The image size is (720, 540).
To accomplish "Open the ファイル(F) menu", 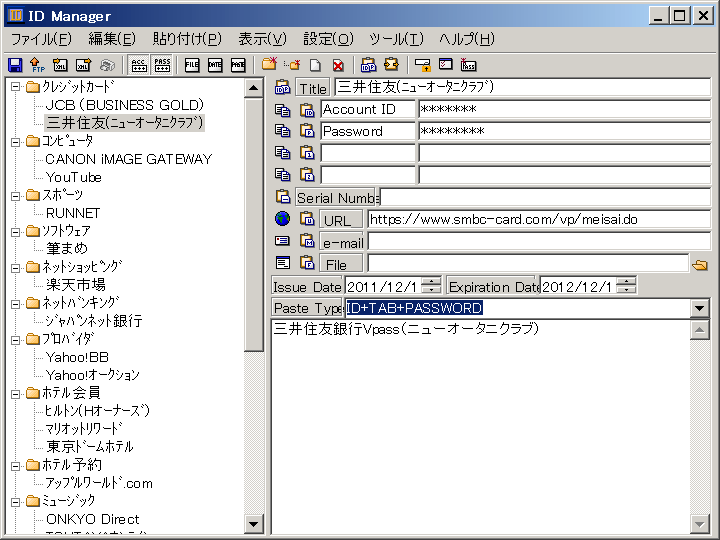I will (41, 39).
